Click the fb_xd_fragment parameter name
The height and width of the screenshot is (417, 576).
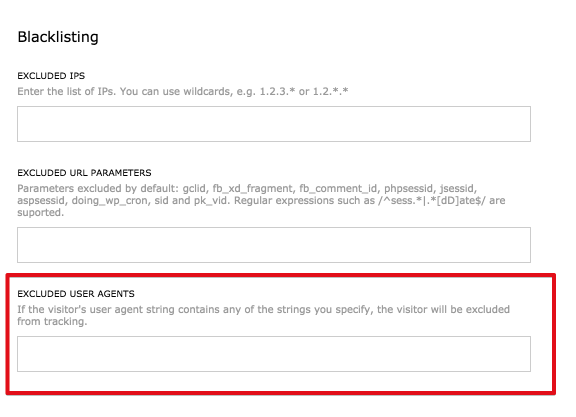tap(253, 188)
